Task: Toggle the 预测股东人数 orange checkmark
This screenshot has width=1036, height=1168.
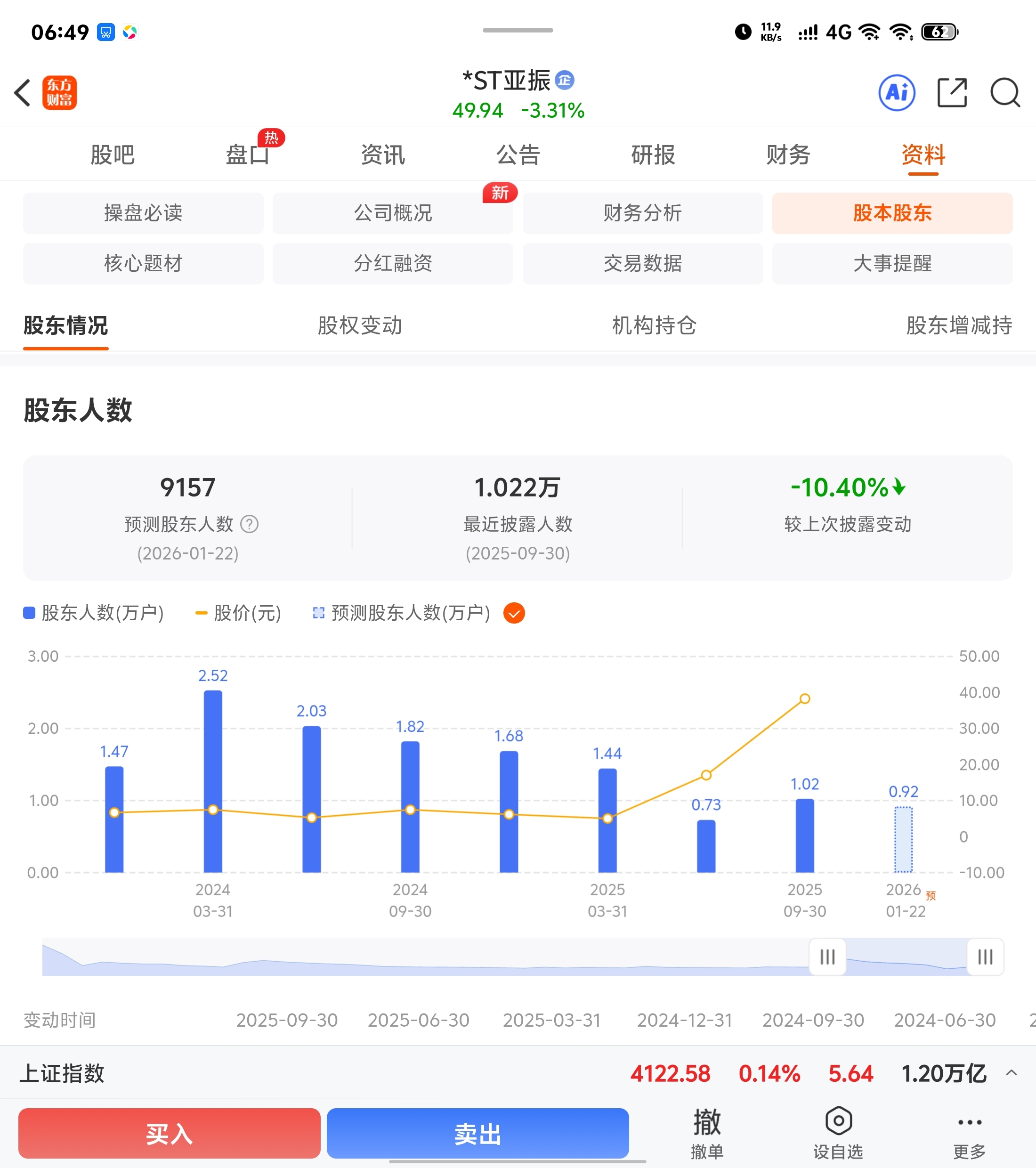Action: 514,613
